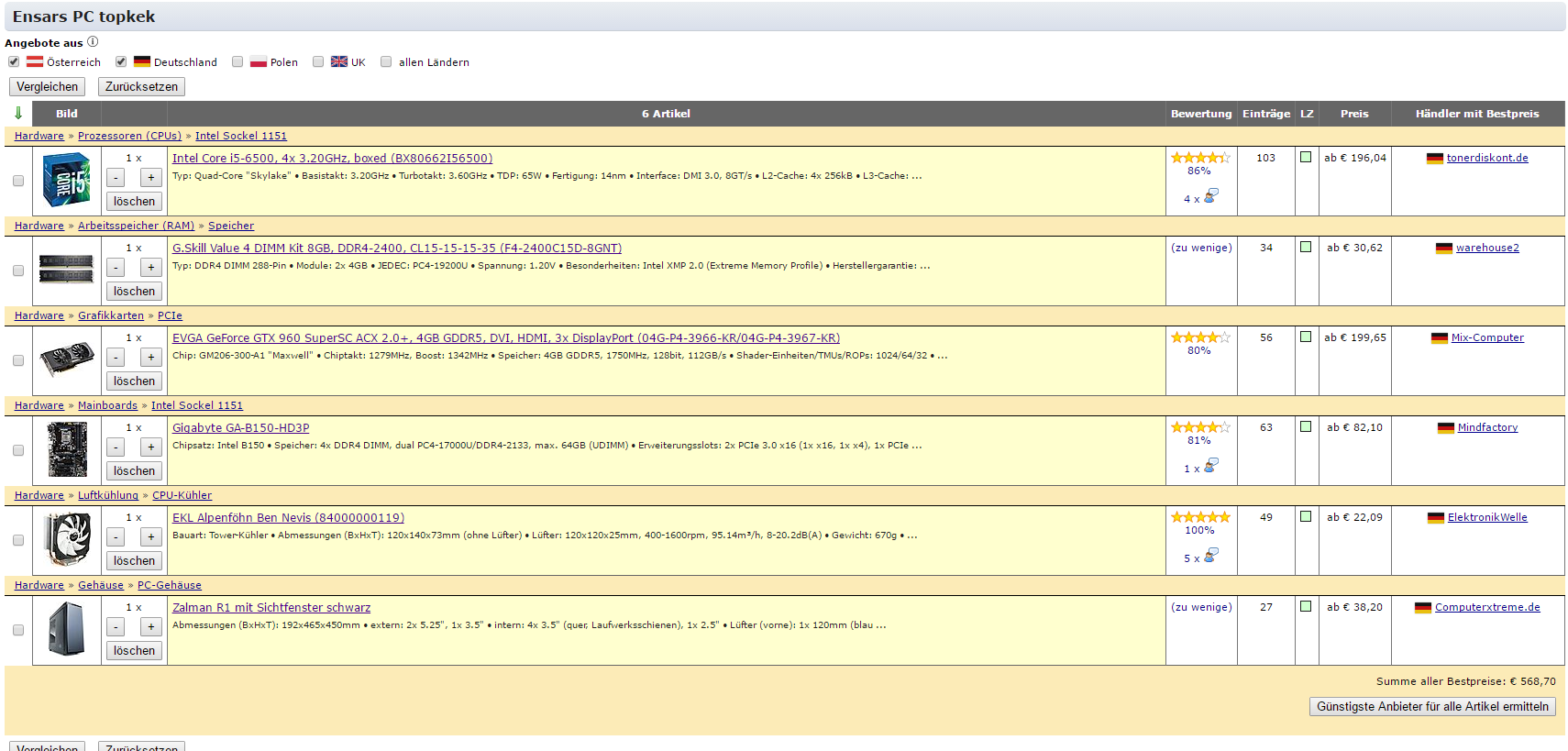Viewport: 1568px width, 751px height.
Task: Open the Arbeitsspeicher (RAM) category link
Action: coord(136,226)
